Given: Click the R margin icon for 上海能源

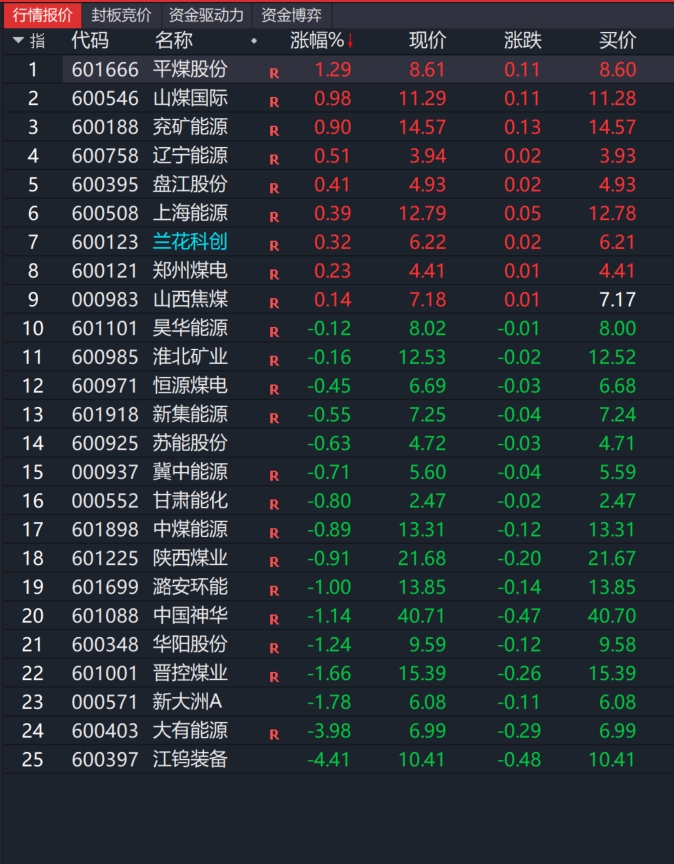Looking at the screenshot, I should (274, 217).
